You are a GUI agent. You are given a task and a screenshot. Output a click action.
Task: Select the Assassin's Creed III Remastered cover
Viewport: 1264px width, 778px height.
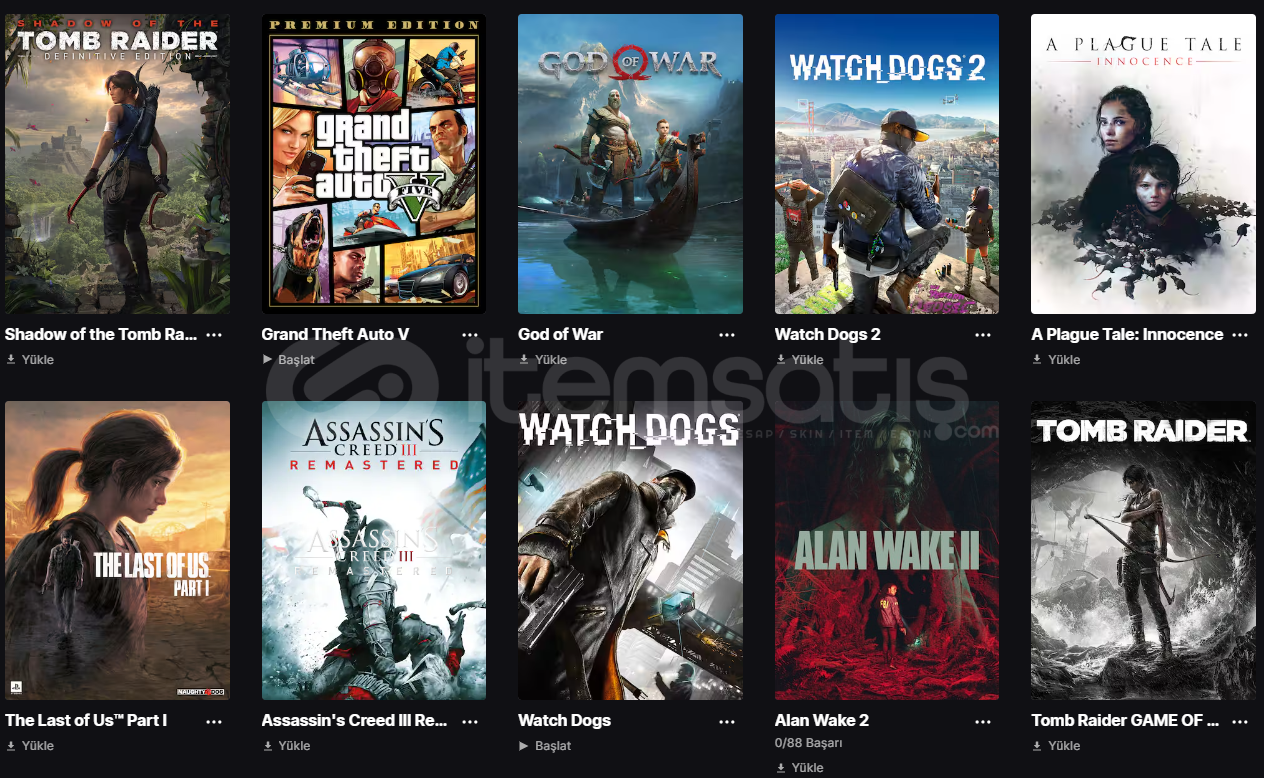pyautogui.click(x=374, y=551)
